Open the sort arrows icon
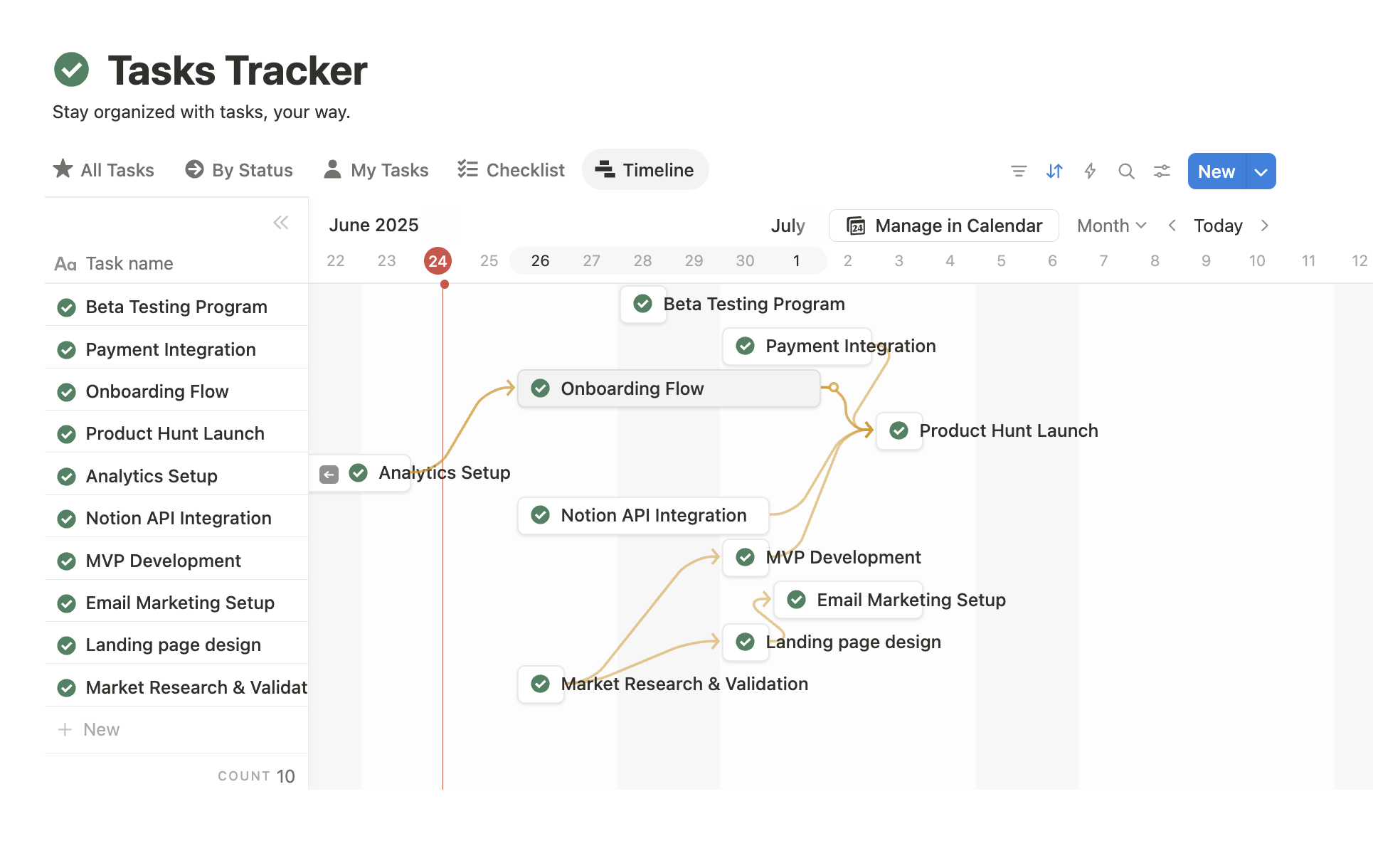1373x868 pixels. (x=1054, y=171)
